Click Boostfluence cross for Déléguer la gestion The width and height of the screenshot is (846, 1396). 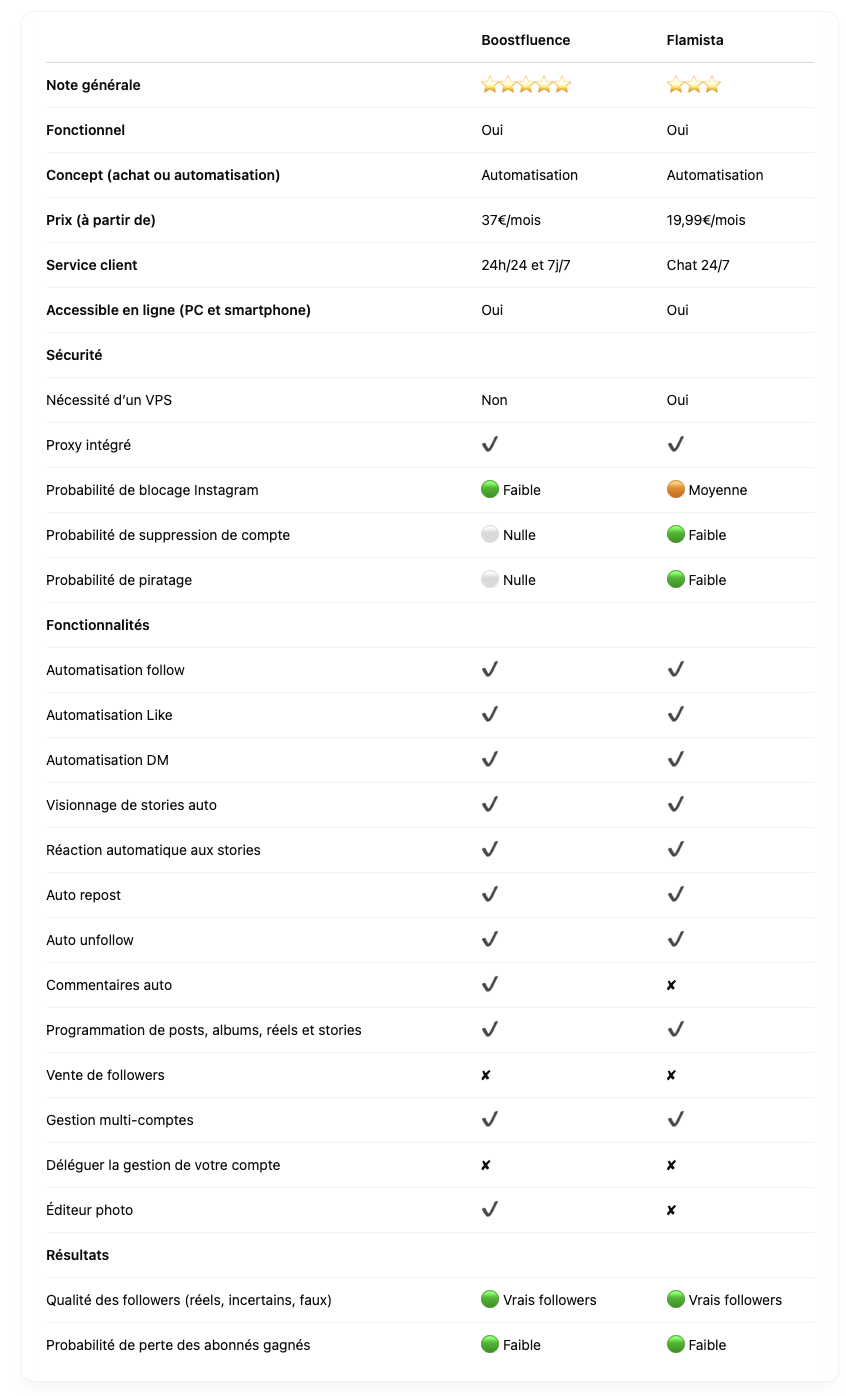click(486, 1165)
